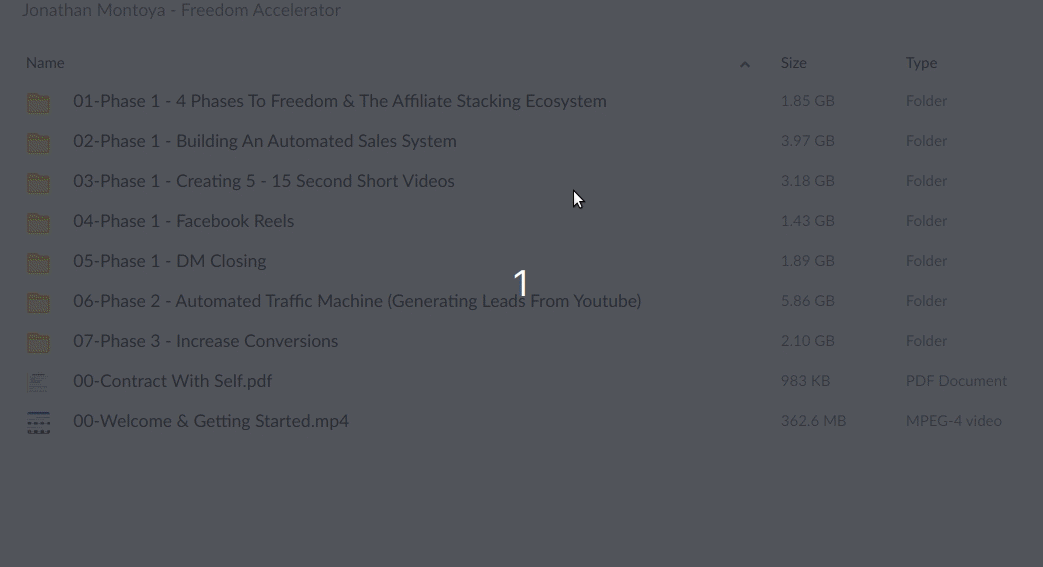Screen dimensions: 1043x567
Task: Sort files by the Type column header
Action: tap(921, 63)
